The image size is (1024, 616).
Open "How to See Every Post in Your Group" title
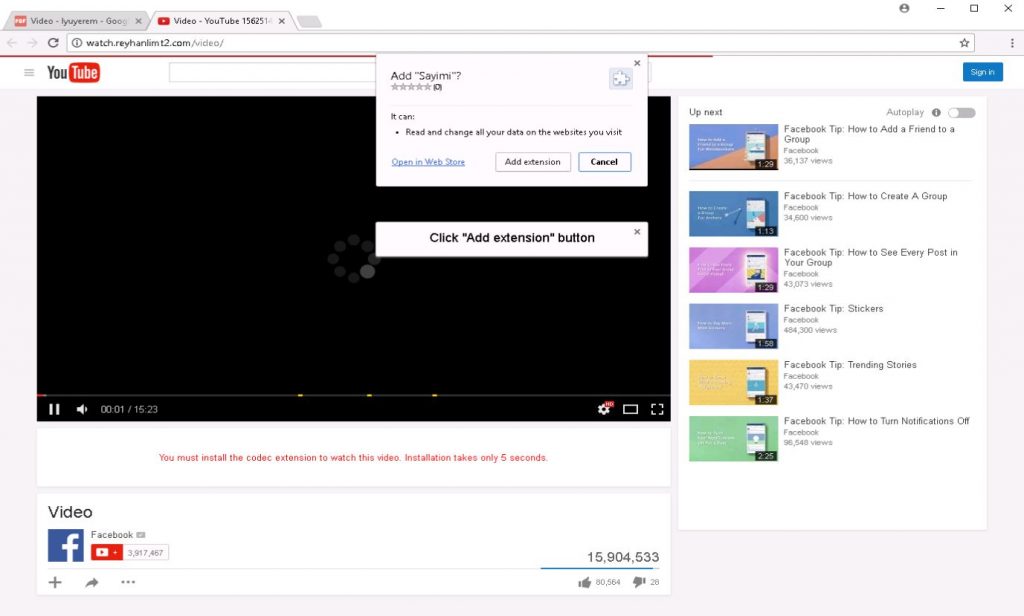871,257
